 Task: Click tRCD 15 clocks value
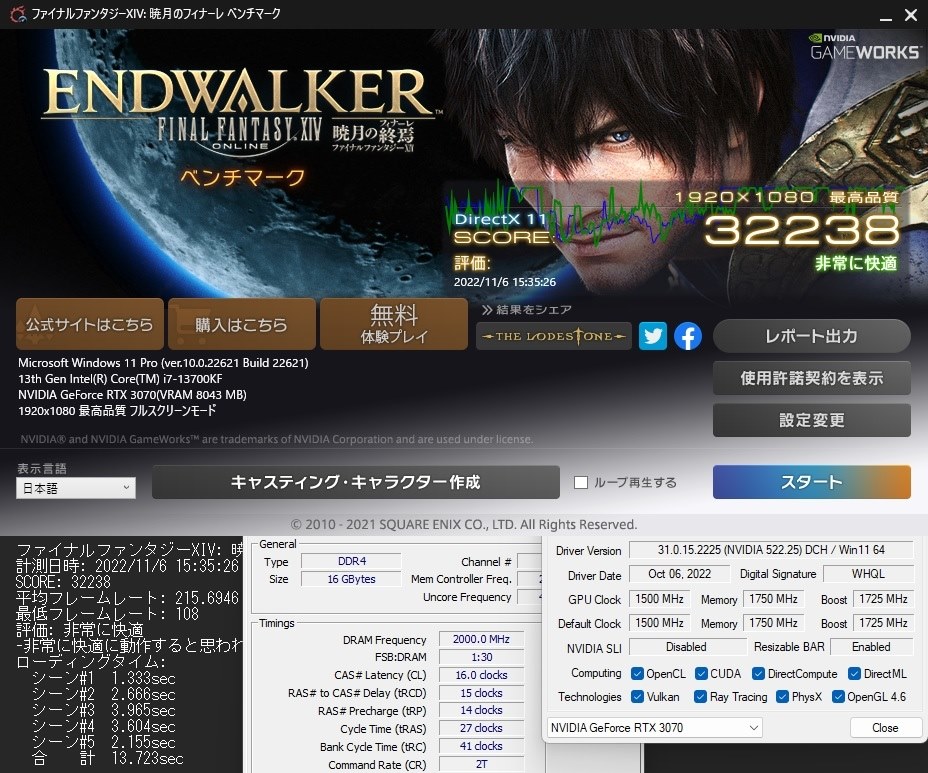(x=481, y=693)
